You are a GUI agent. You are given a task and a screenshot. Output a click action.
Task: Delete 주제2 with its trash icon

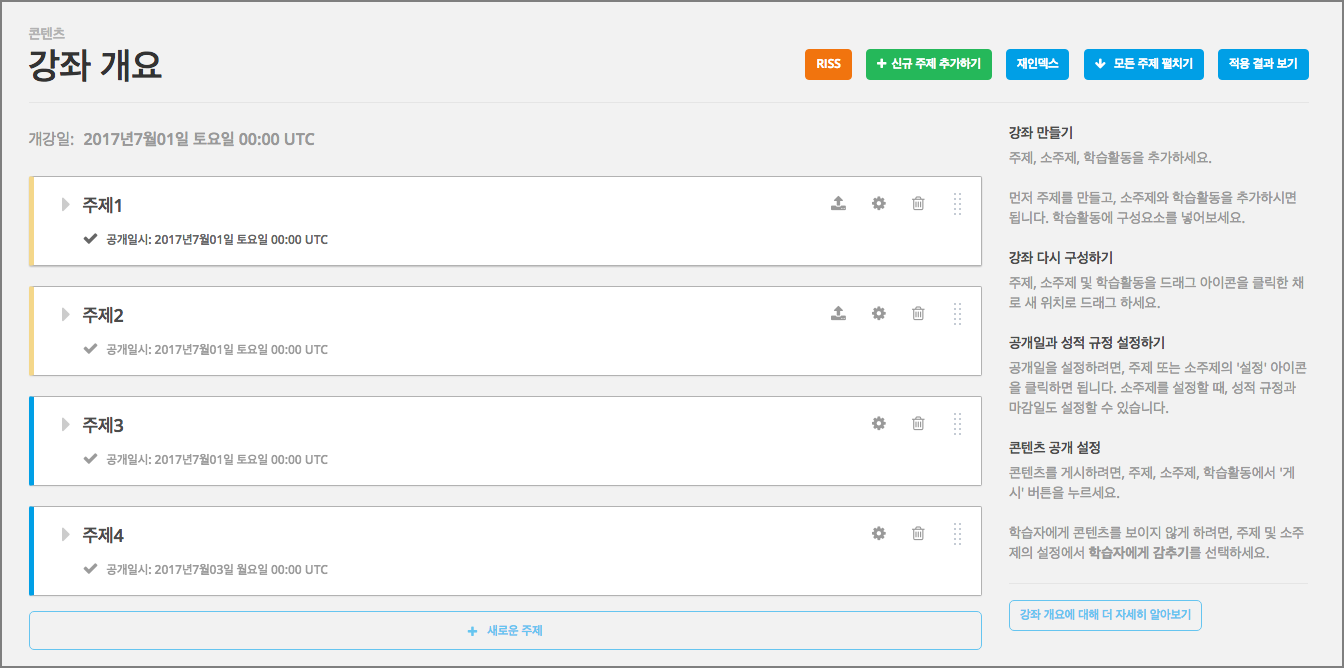[x=918, y=314]
